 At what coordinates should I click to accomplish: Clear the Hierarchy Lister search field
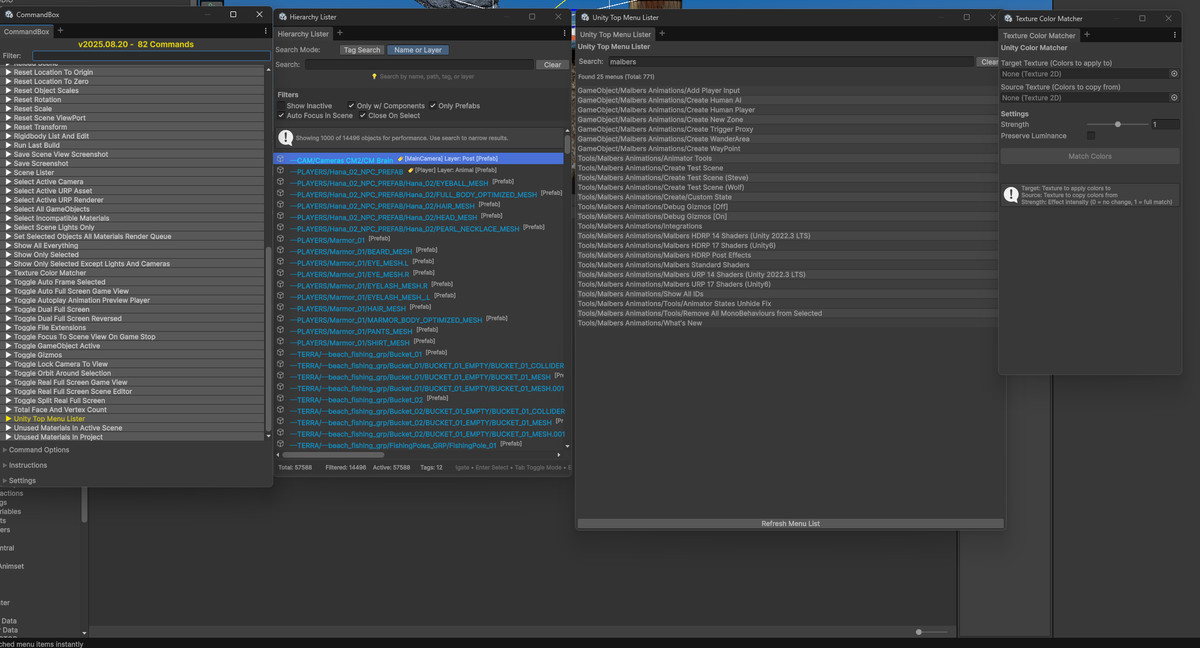tap(552, 65)
